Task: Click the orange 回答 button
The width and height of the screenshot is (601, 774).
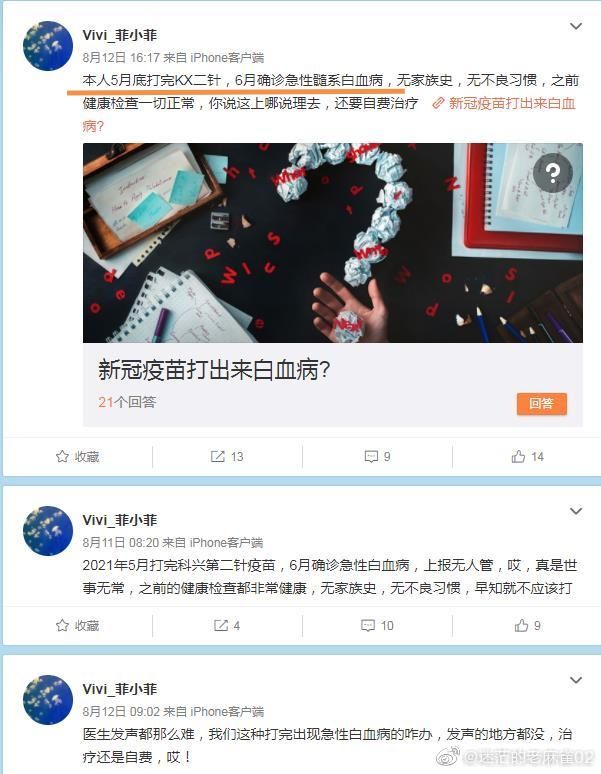Action: pos(542,404)
